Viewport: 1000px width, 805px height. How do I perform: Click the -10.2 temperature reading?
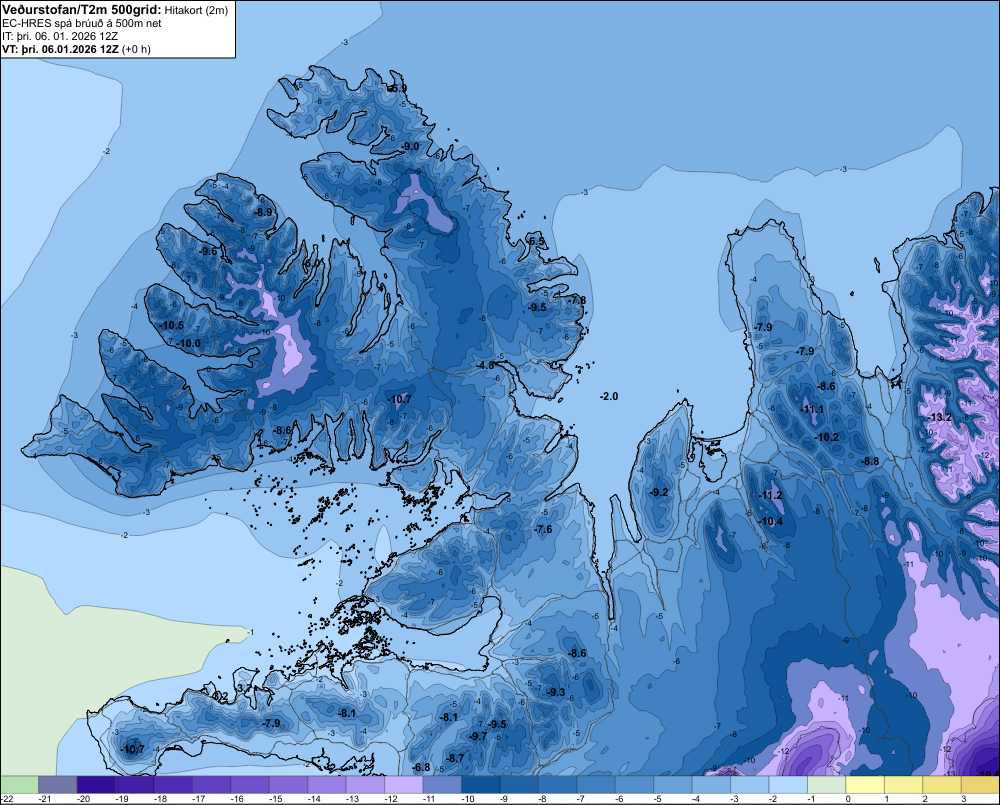coord(827,437)
